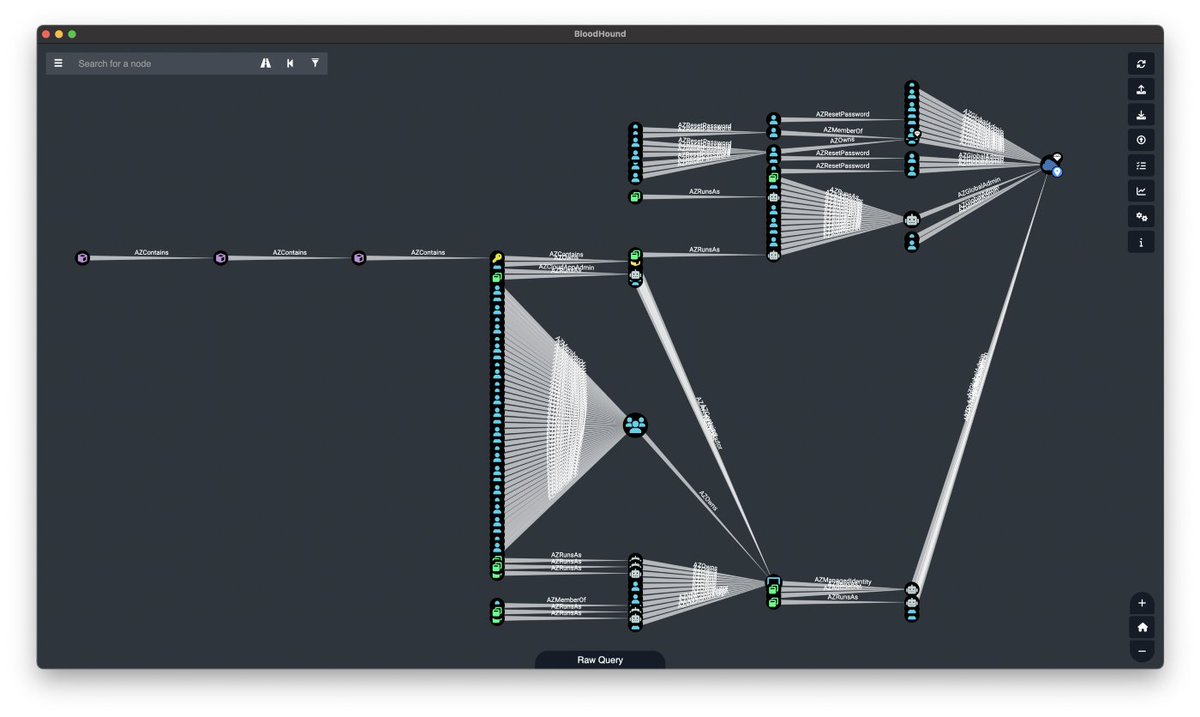Zoom in with the plus button
The width and height of the screenshot is (1200, 717).
[1142, 603]
